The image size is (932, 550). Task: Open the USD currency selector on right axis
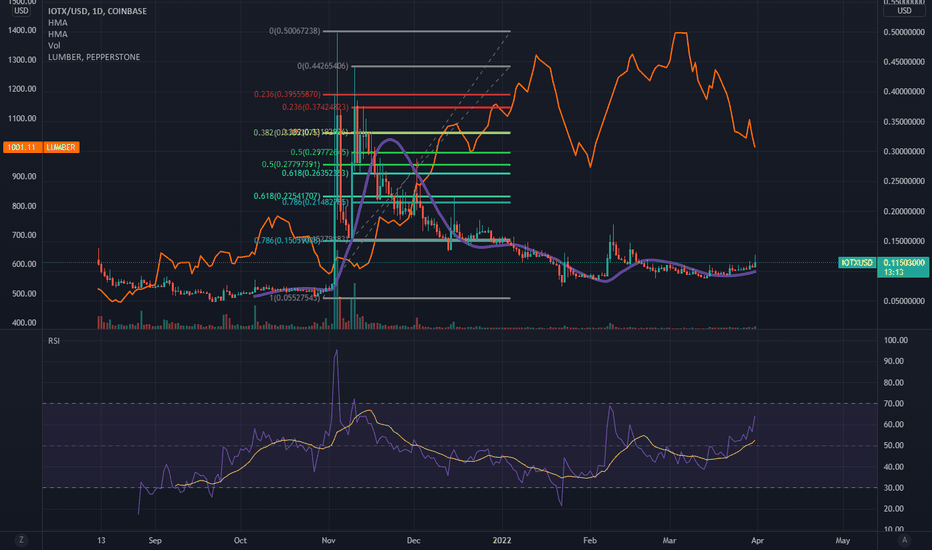(x=904, y=11)
